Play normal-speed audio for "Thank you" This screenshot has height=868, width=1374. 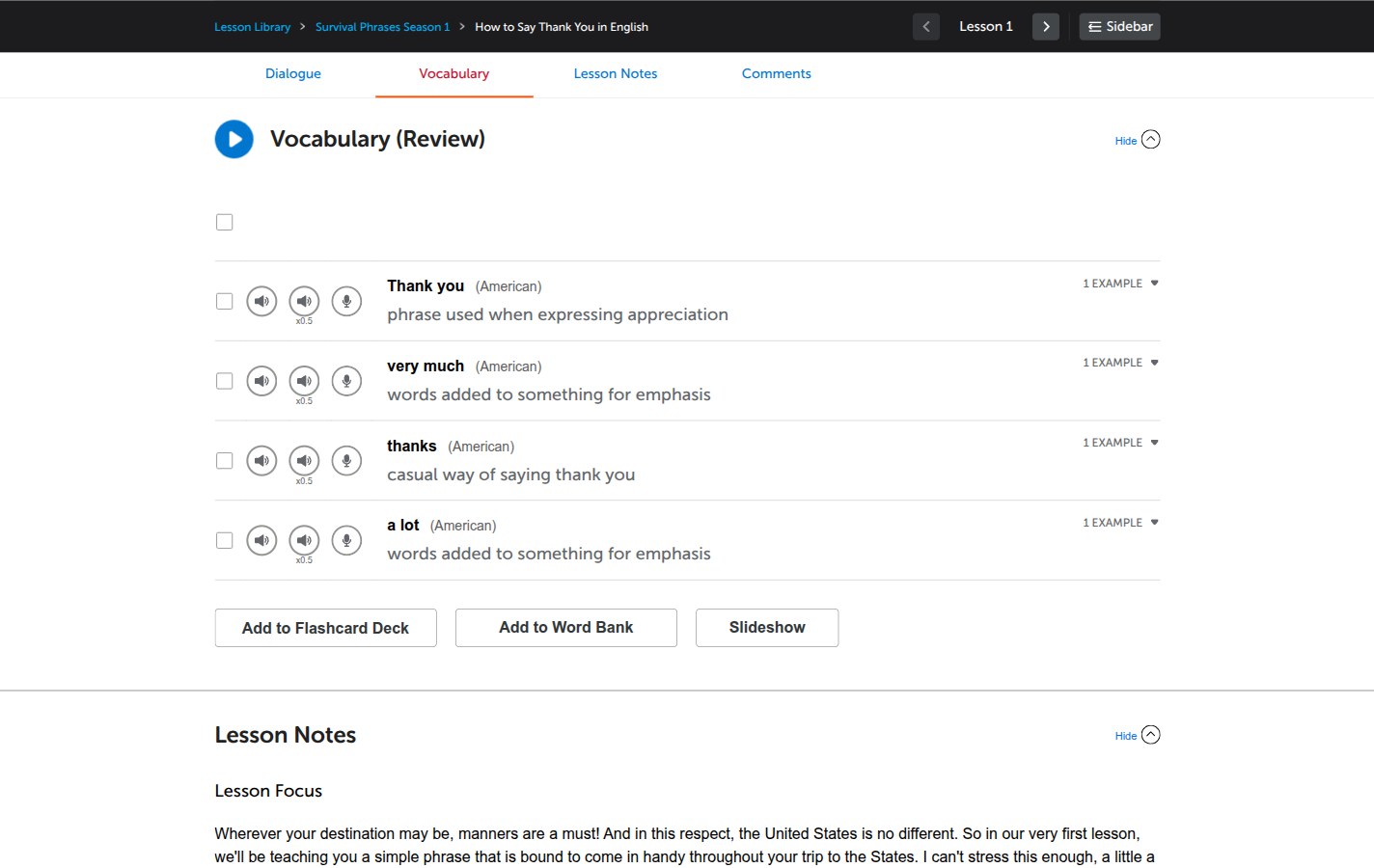[261, 301]
